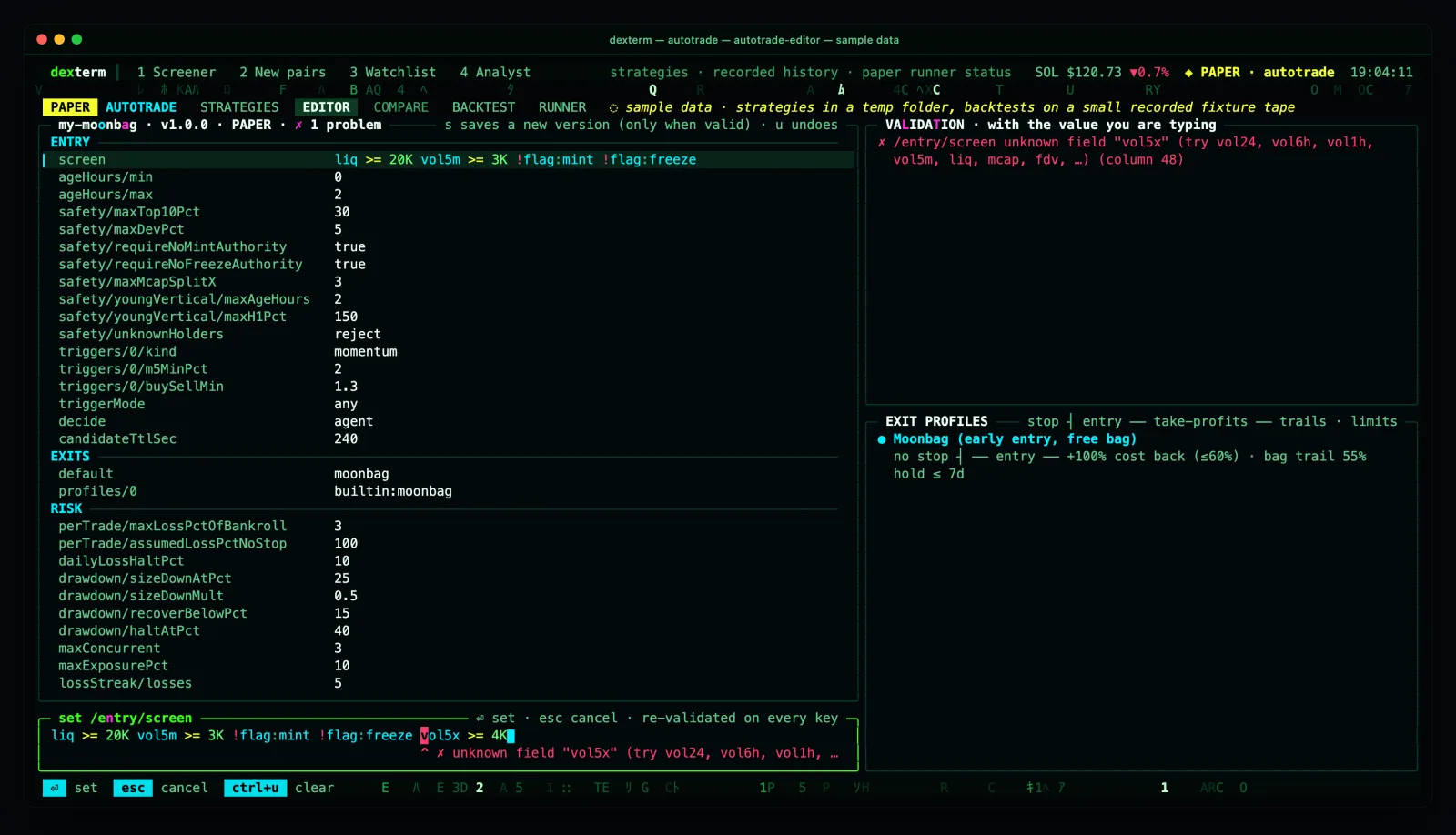Select the decide agent row
This screenshot has height=835, width=1456.
[448, 421]
